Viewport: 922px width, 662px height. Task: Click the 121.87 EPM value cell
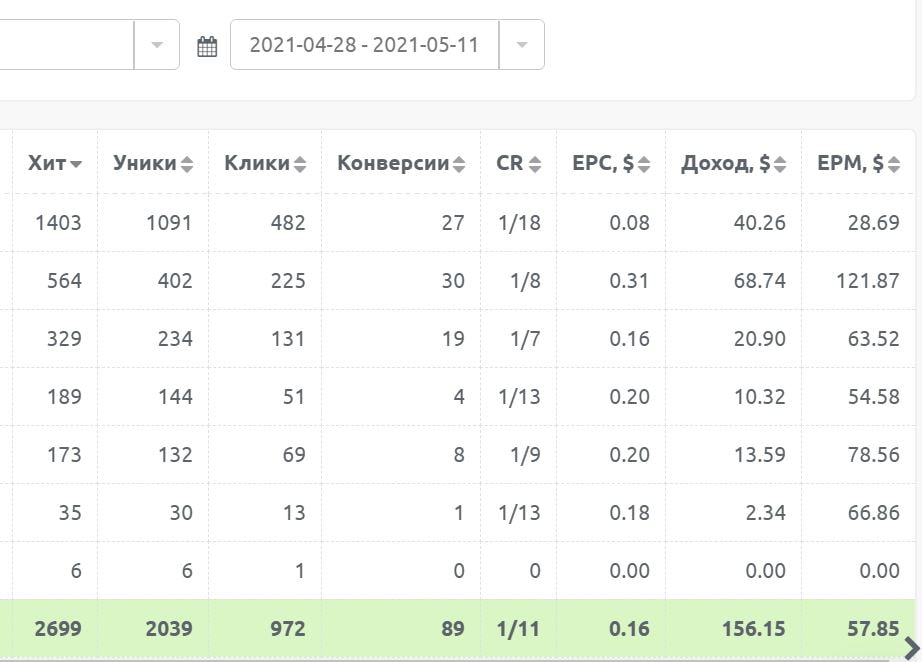867,280
